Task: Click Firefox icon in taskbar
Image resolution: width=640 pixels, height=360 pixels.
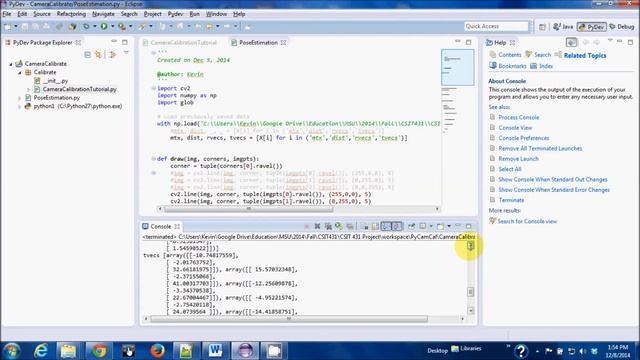Action: [x=157, y=351]
